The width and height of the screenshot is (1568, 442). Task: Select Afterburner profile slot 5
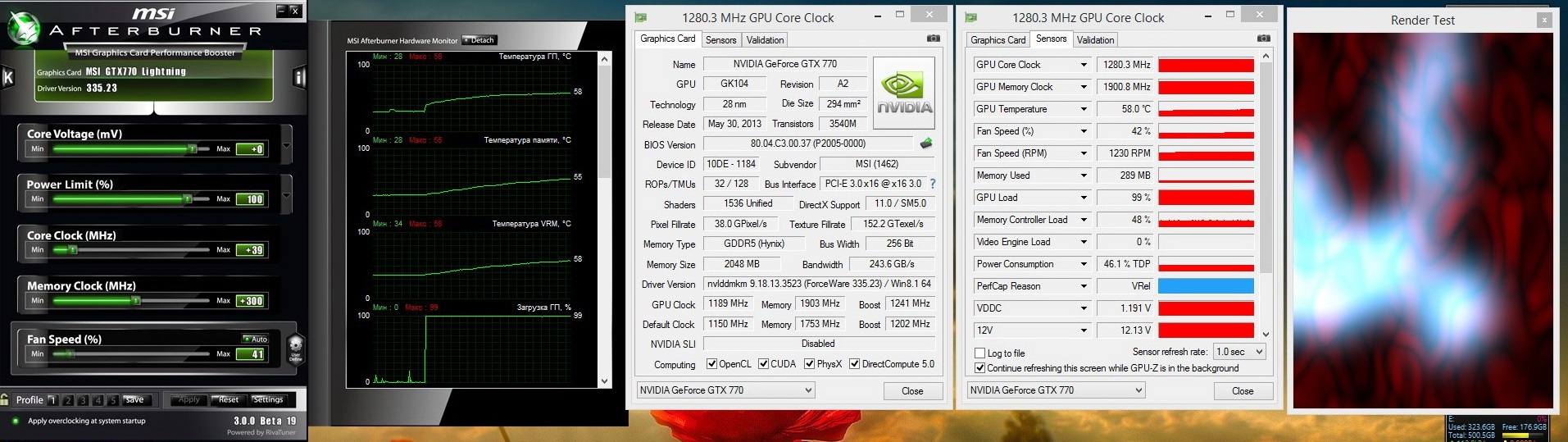[x=113, y=400]
